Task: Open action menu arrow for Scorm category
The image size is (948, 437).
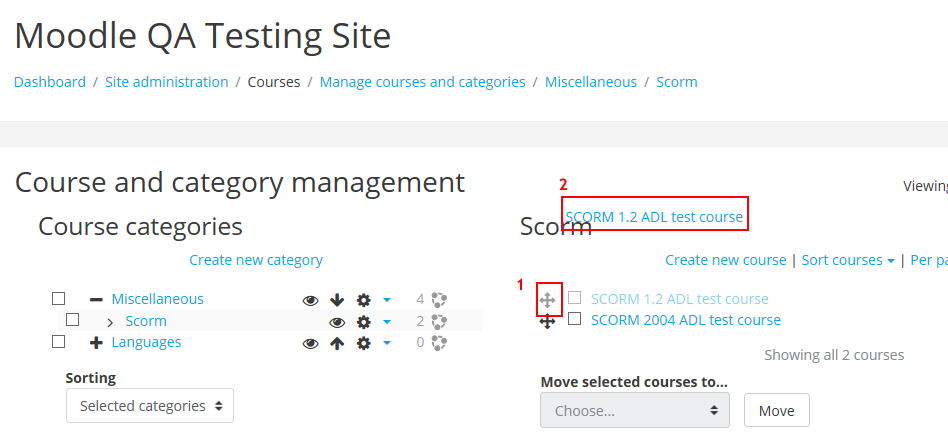Action: click(387, 322)
